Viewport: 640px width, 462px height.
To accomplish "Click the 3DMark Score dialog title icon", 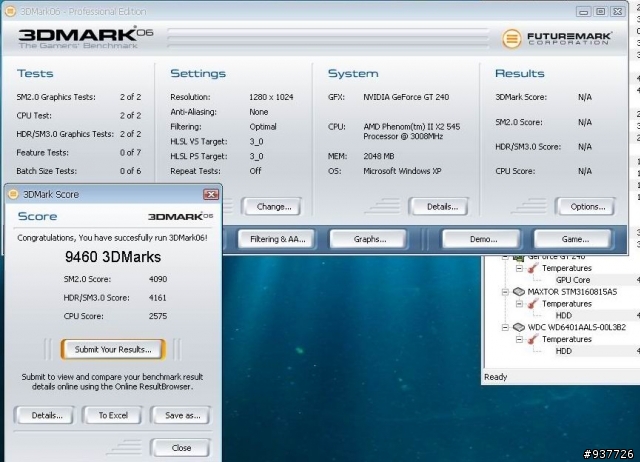I will (13, 194).
